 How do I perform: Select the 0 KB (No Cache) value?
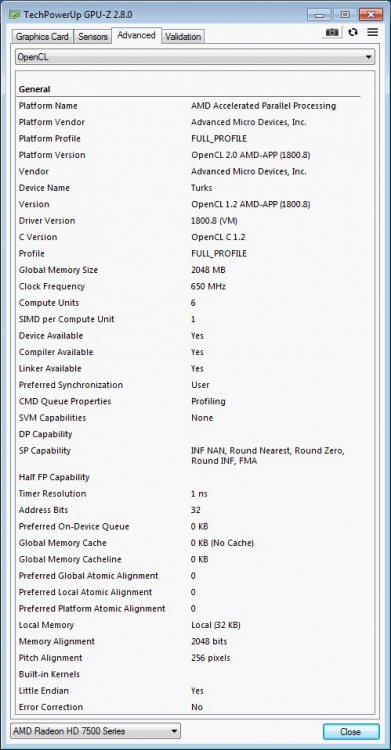(x=223, y=543)
